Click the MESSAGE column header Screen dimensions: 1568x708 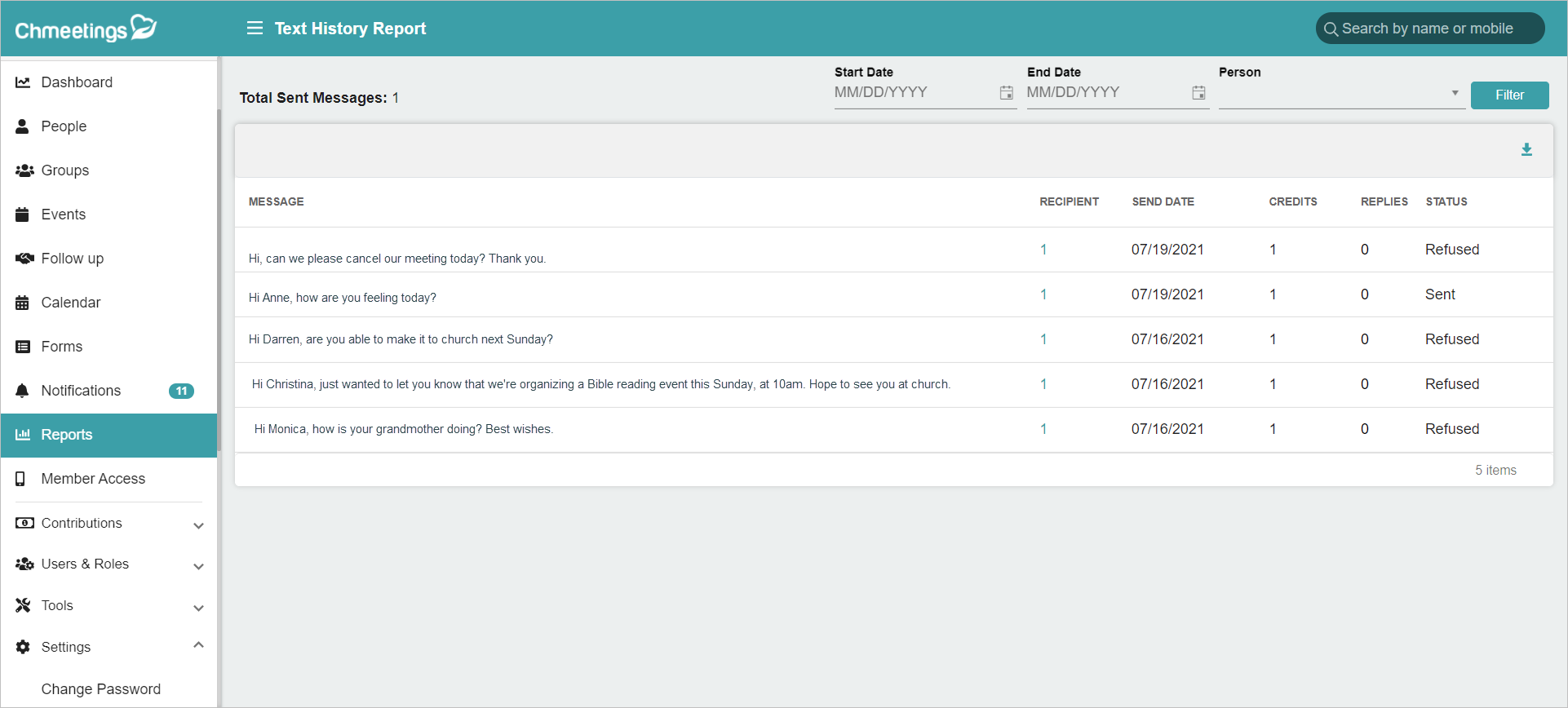click(x=276, y=201)
